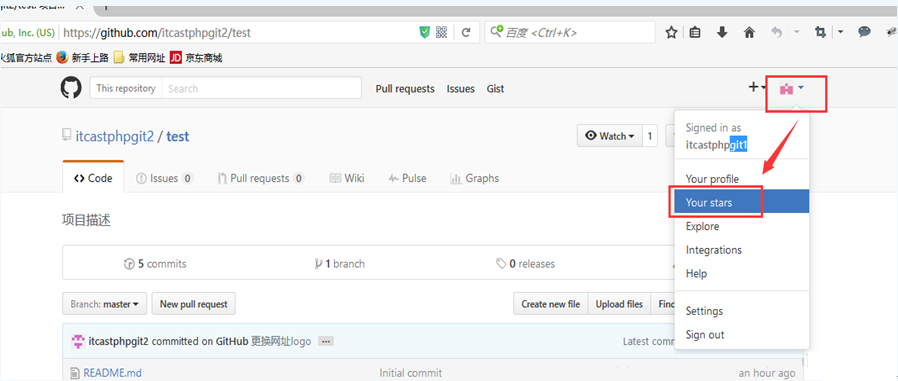Viewport: 898px width, 381px height.
Task: Click the New pull request button
Action: (194, 304)
